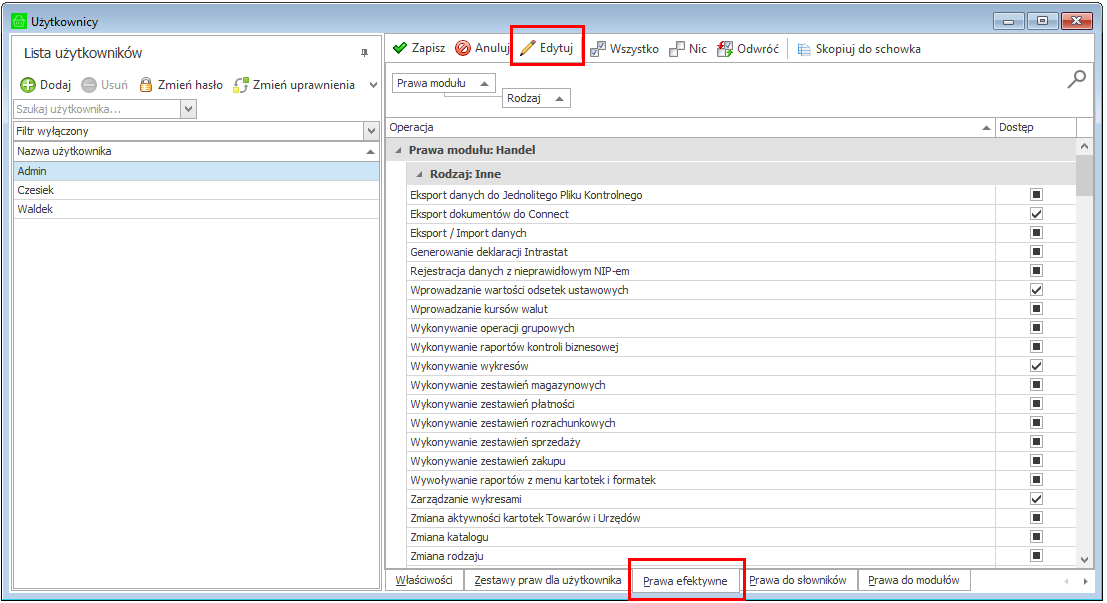1107x603 pixels.
Task: Click the Zapisz green checkmark icon
Action: 400,48
